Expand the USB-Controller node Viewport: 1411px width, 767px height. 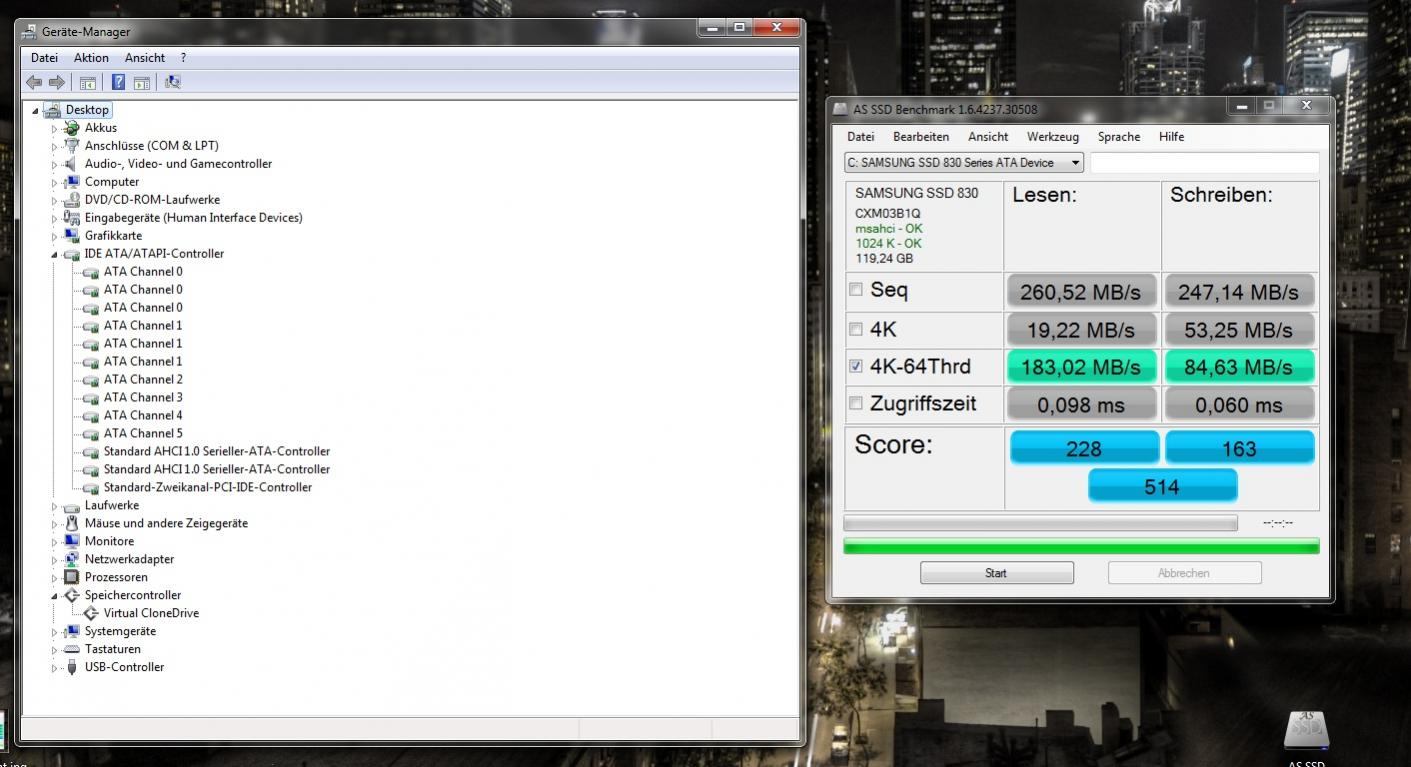56,668
